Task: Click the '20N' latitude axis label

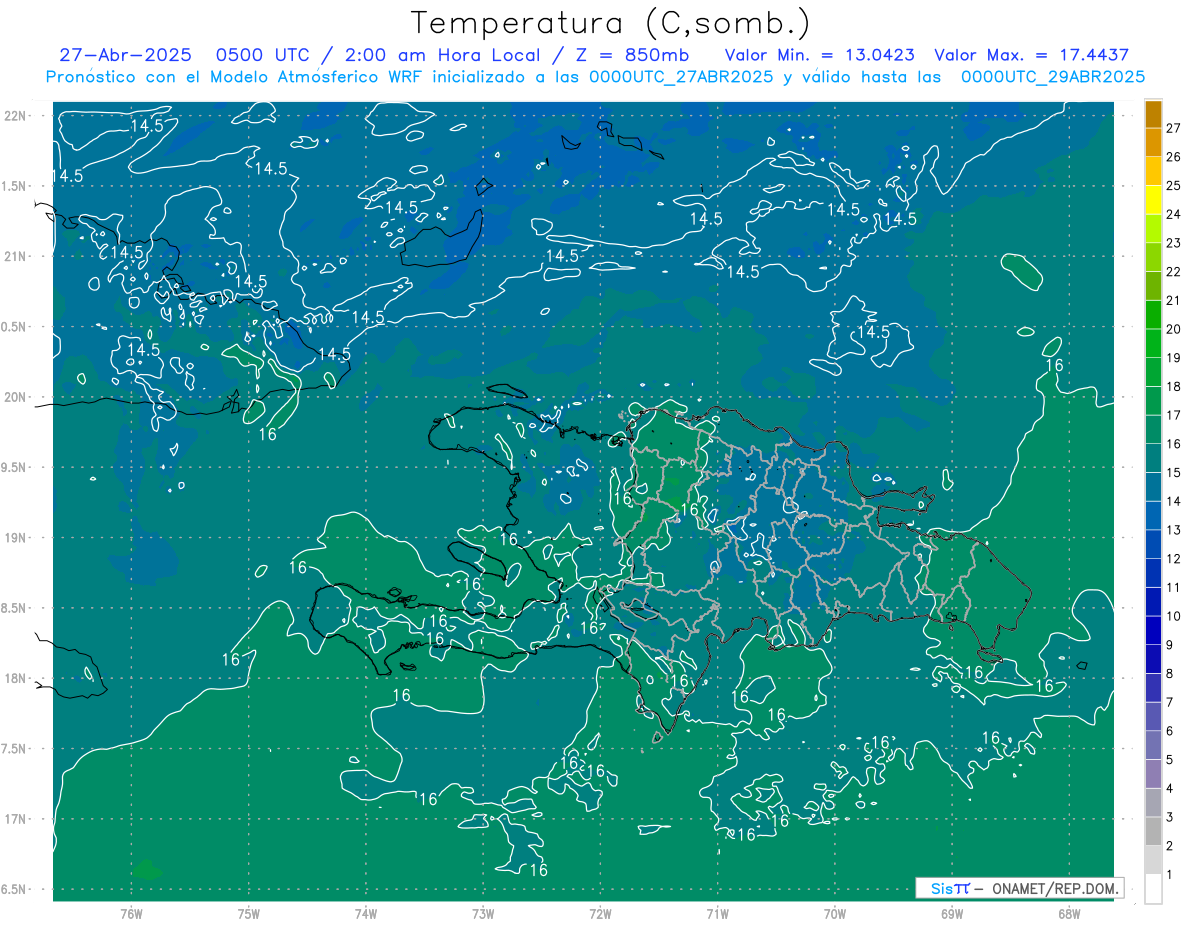Action: tap(16, 397)
